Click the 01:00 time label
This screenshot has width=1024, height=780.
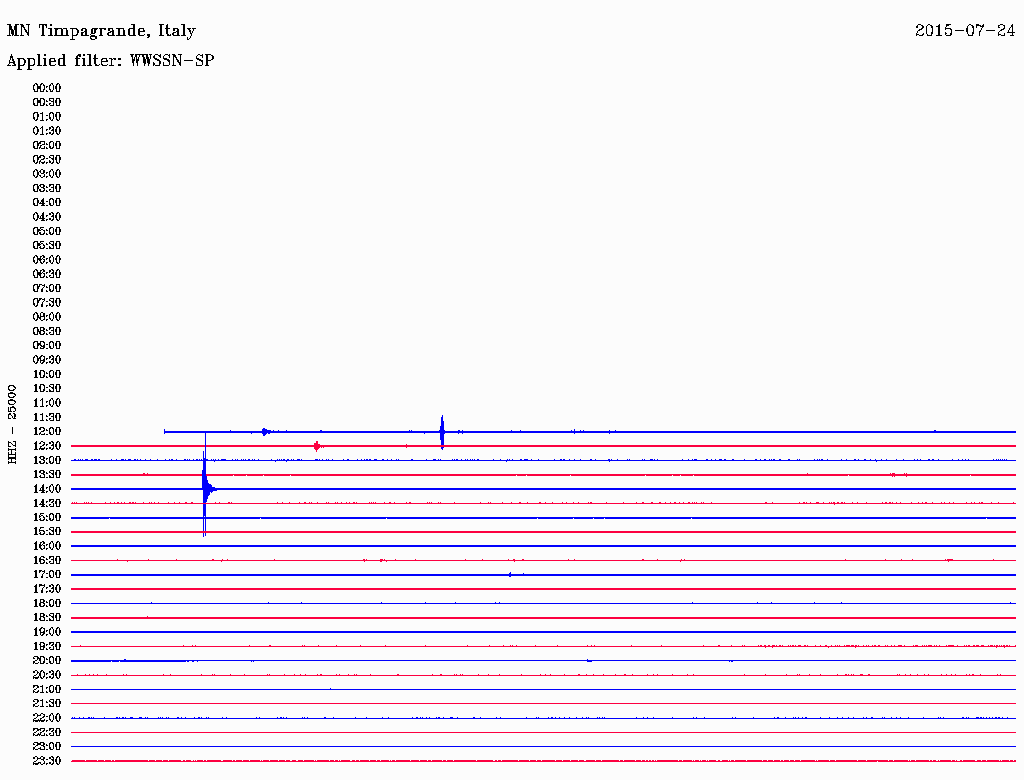[46, 116]
